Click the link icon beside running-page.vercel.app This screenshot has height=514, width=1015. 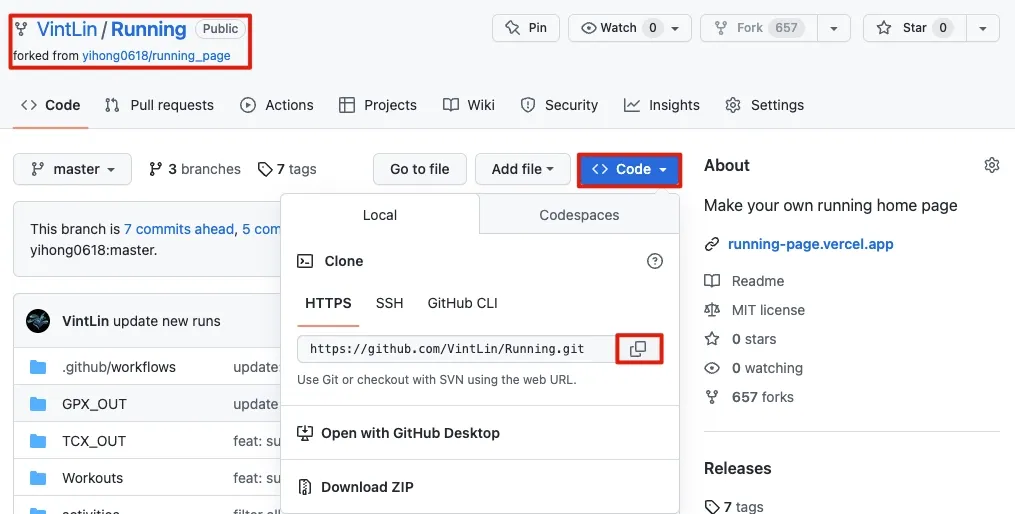[x=712, y=244]
